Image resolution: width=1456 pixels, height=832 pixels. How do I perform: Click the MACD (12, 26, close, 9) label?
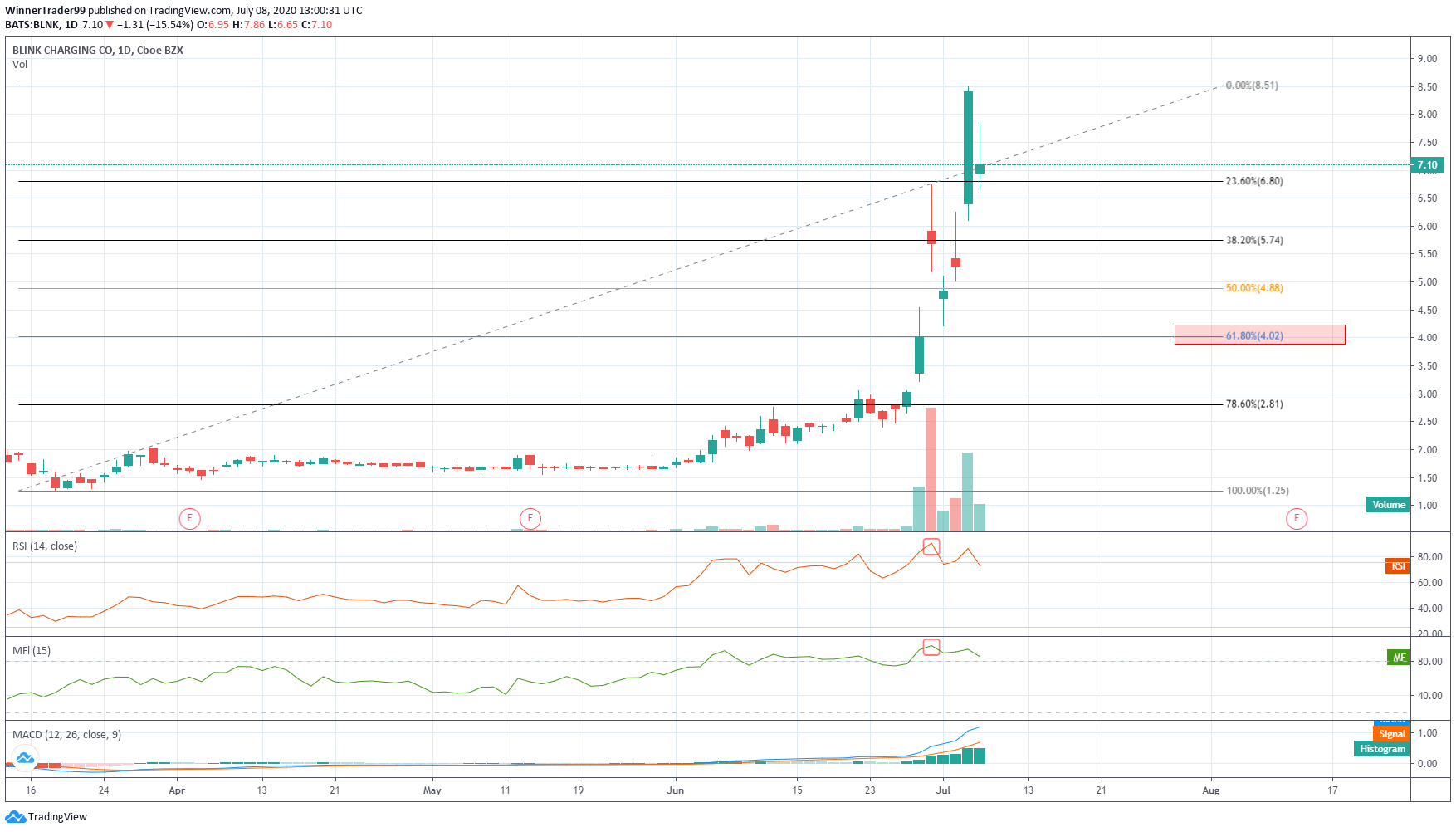pos(67,735)
